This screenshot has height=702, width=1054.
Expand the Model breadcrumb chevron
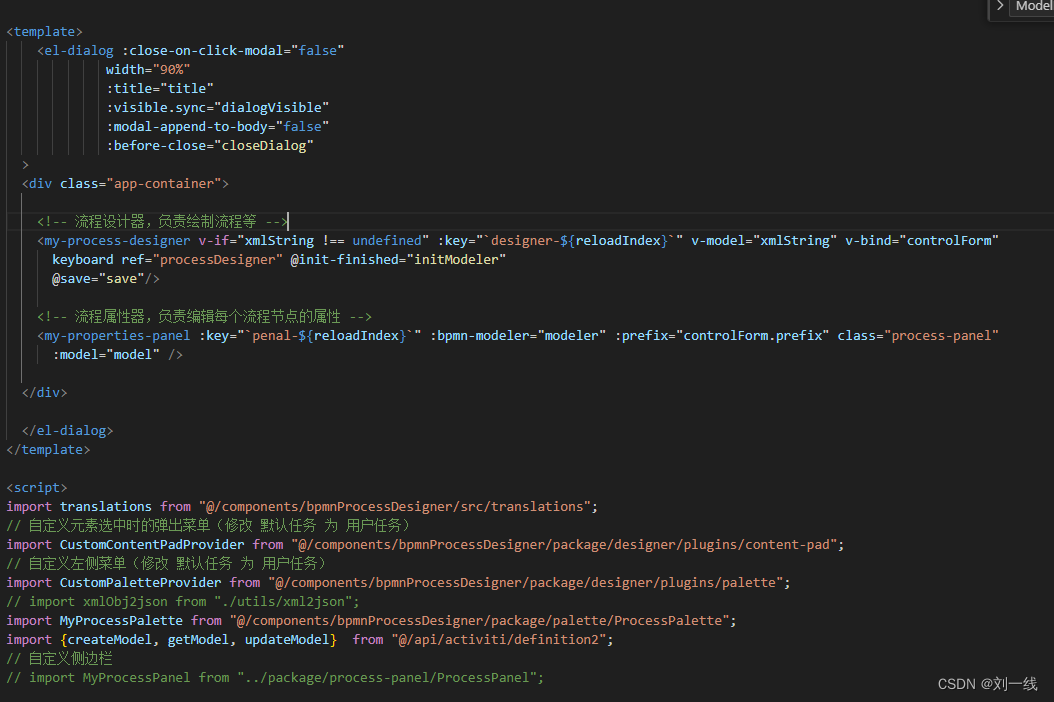(998, 9)
